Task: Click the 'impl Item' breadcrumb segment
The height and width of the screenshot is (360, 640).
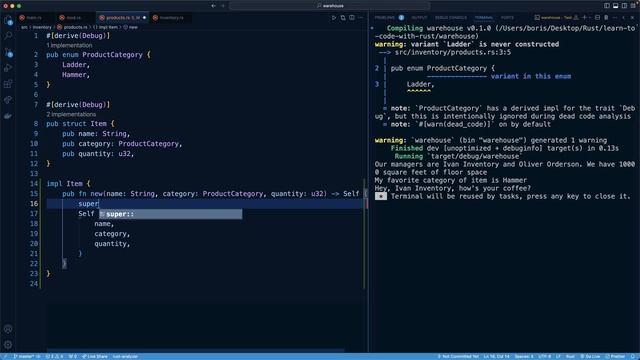Action: (108, 27)
